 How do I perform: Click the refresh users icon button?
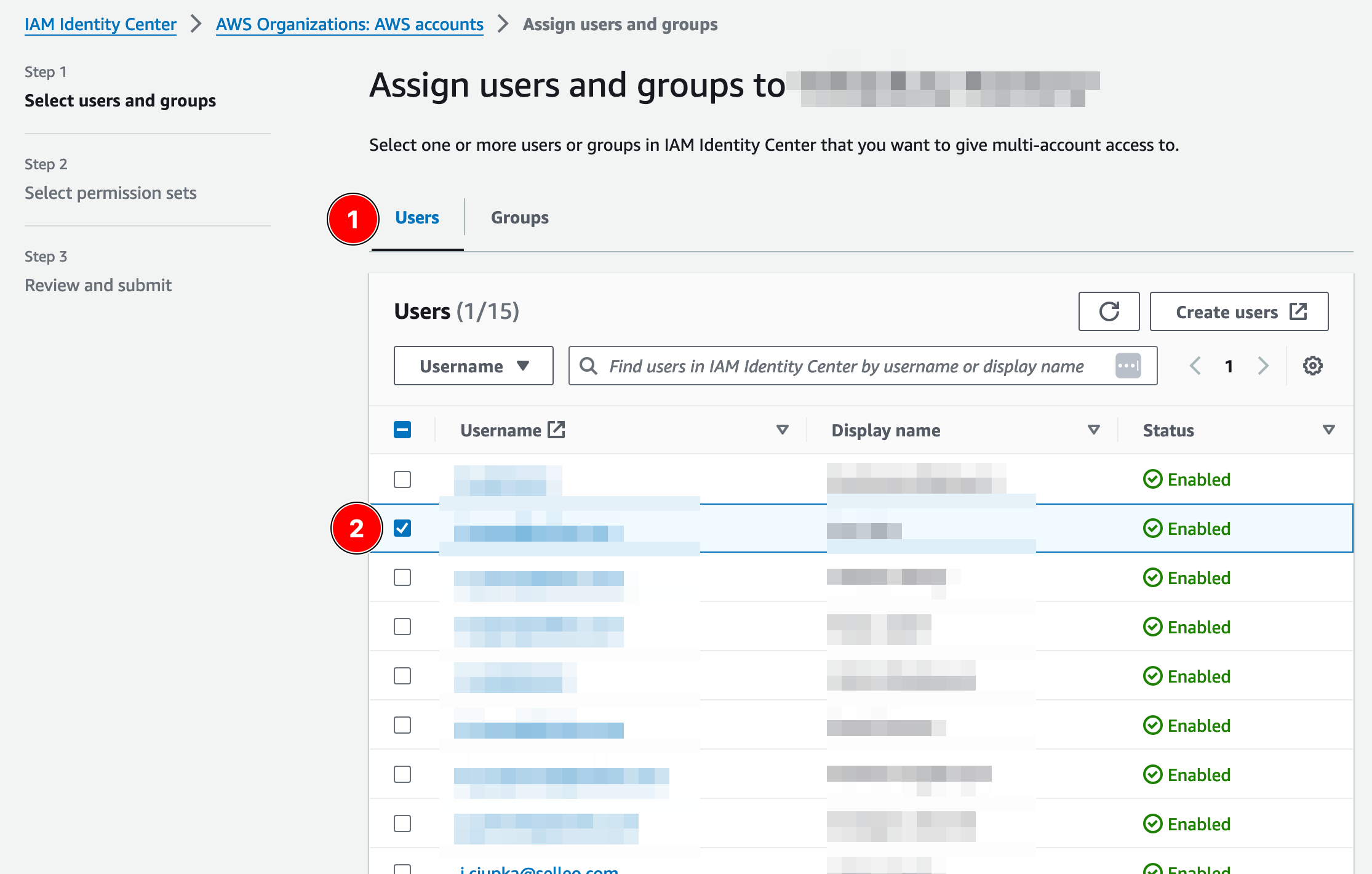point(1109,311)
